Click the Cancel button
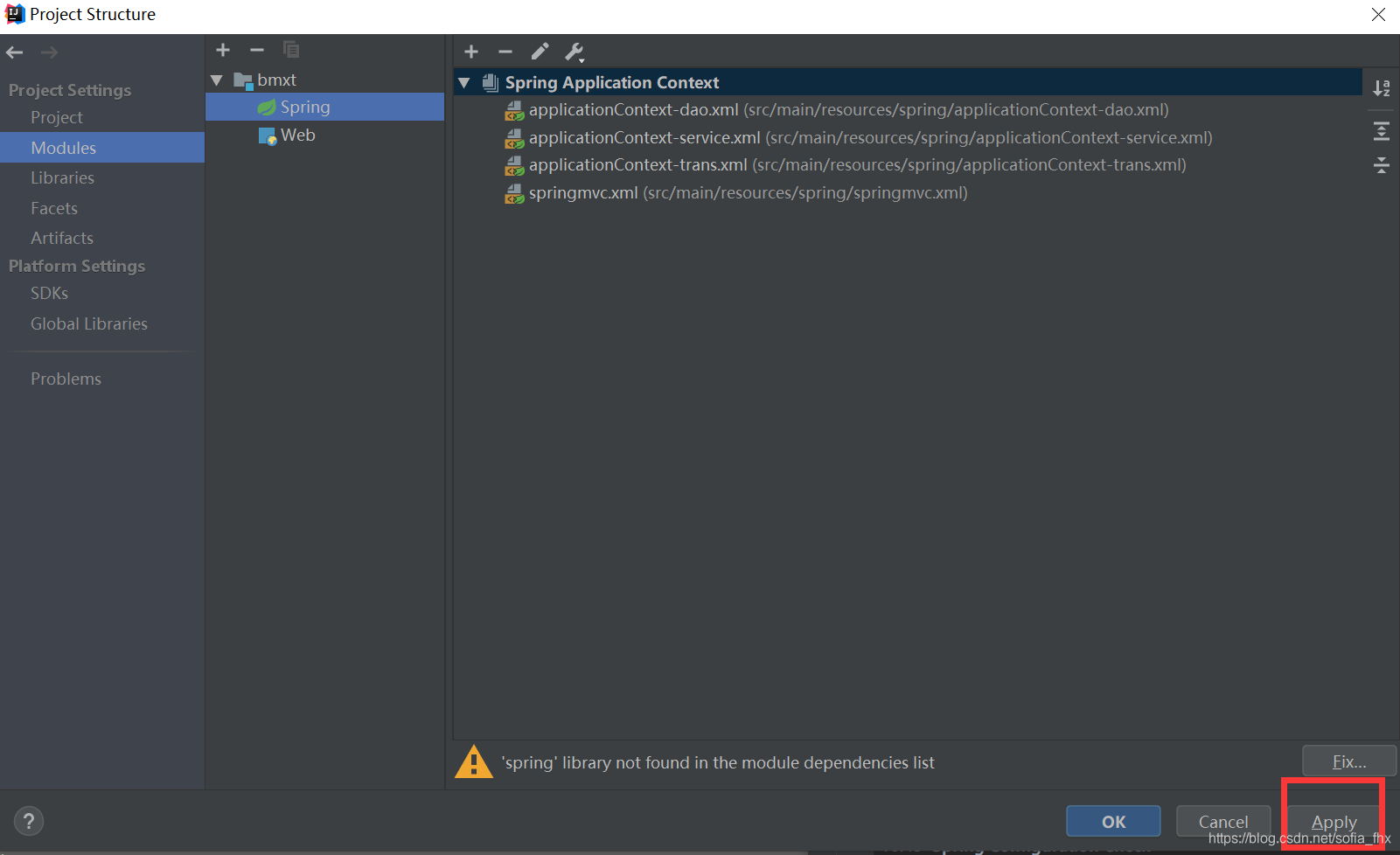 (x=1223, y=822)
